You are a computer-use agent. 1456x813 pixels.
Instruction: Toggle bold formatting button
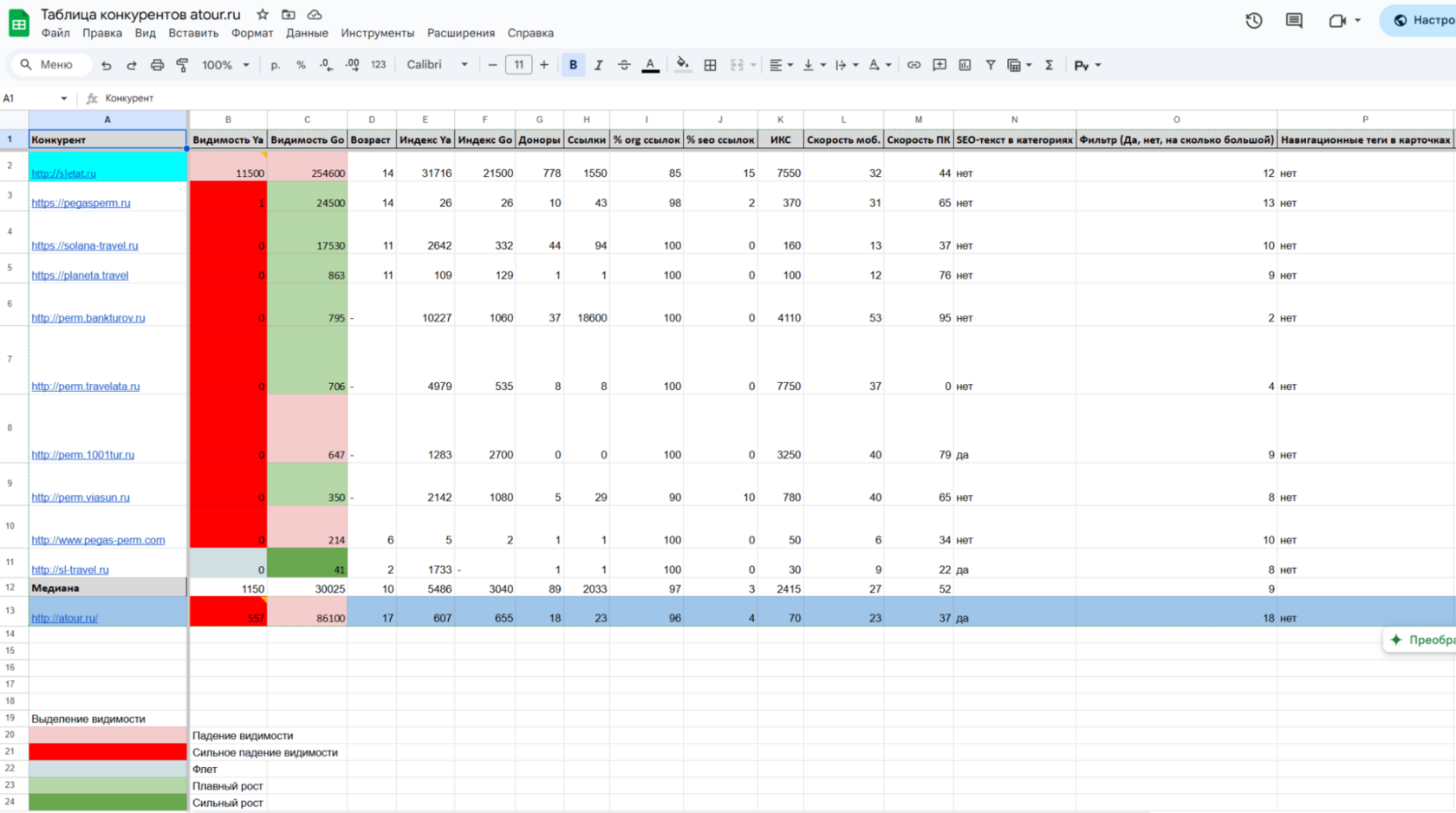(573, 65)
